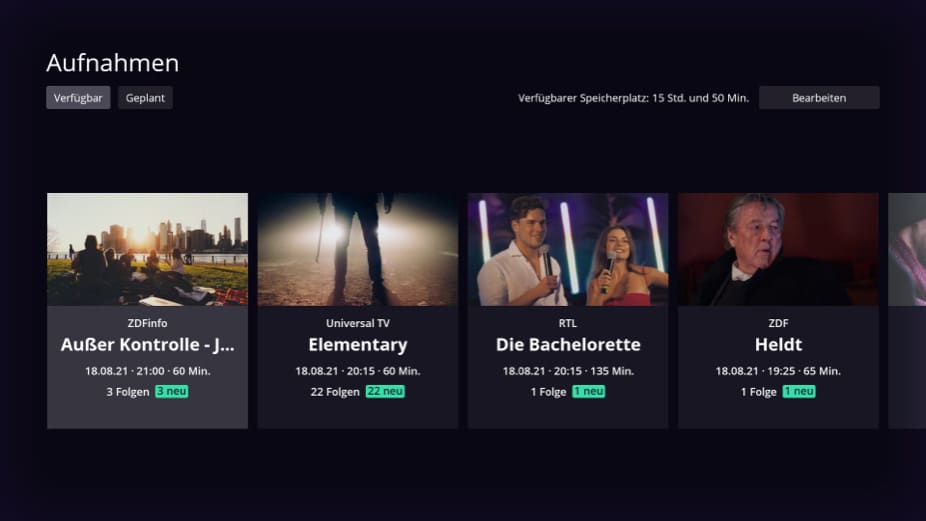This screenshot has width=926, height=521.
Task: Click the green "22 neu" badge
Action: 385,392
